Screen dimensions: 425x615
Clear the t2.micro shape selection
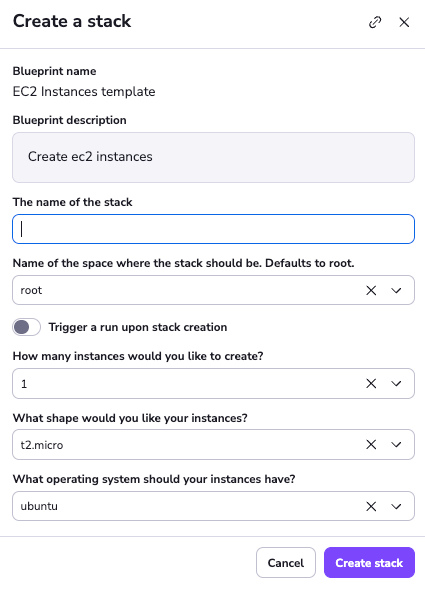[371, 444]
